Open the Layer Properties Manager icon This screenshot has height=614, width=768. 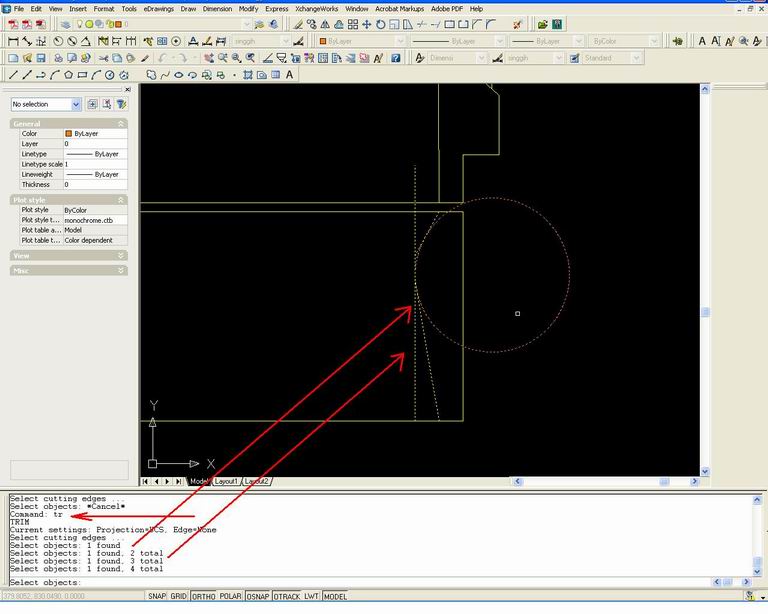tap(65, 24)
